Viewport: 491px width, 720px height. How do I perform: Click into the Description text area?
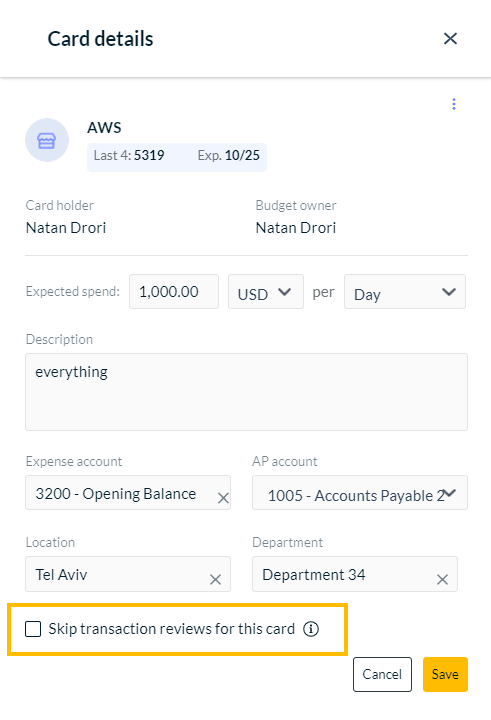tap(246, 392)
